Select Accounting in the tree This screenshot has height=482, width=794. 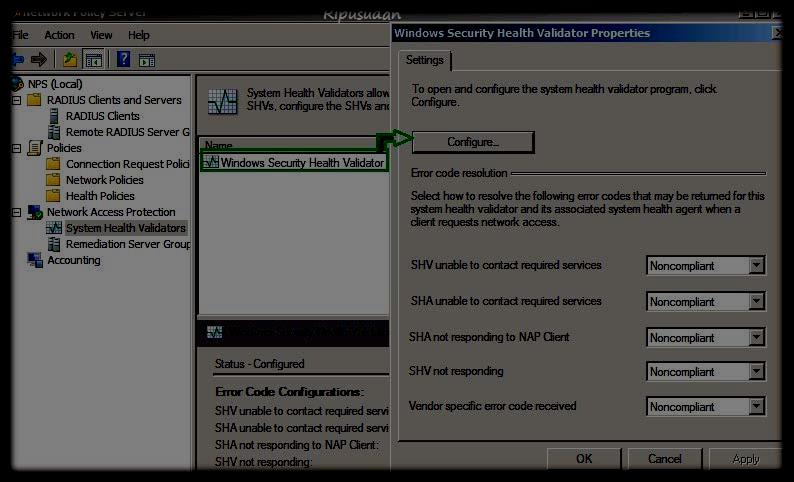pos(74,260)
